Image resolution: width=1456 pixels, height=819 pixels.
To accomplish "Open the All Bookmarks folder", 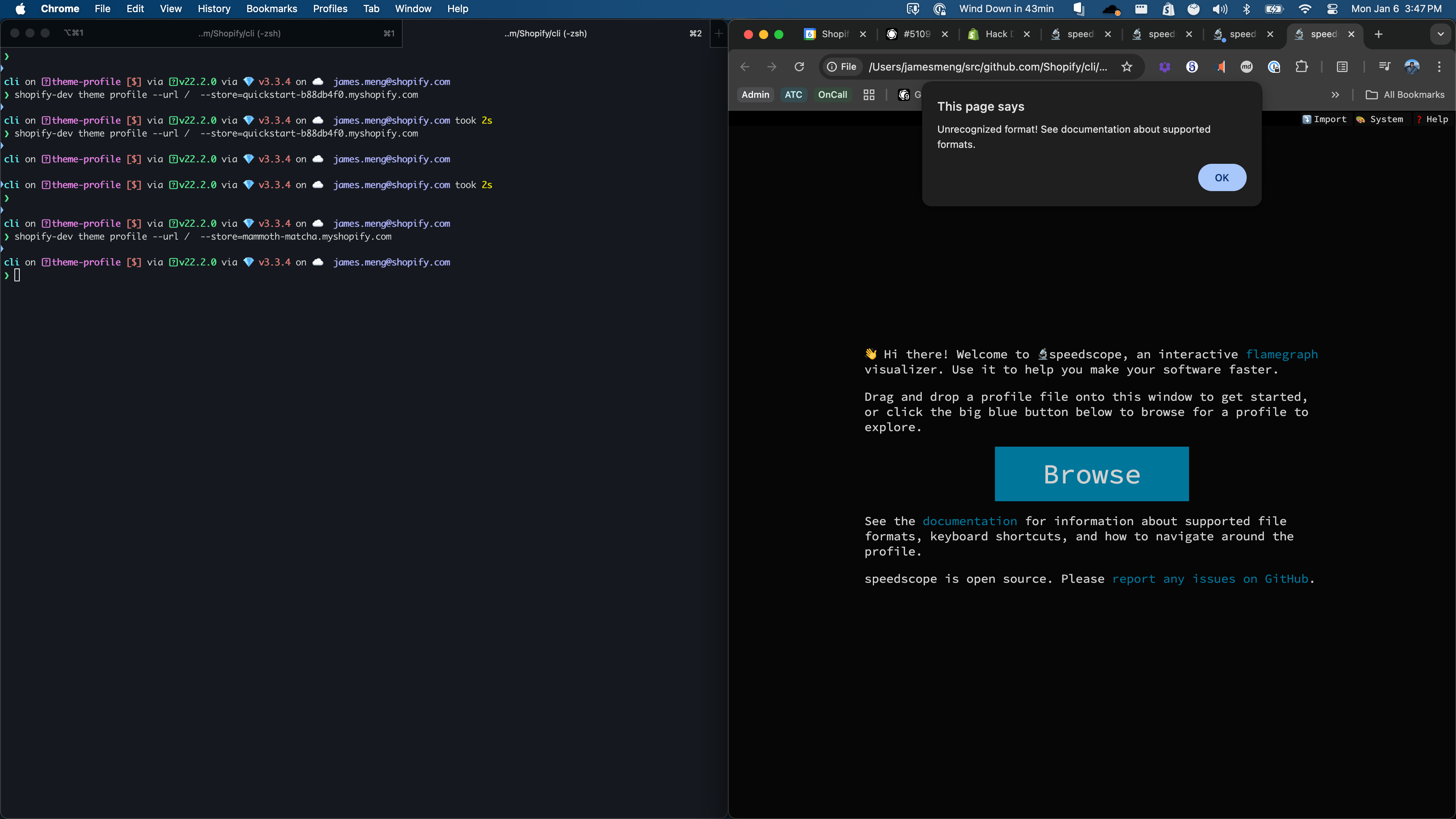I will (1405, 95).
